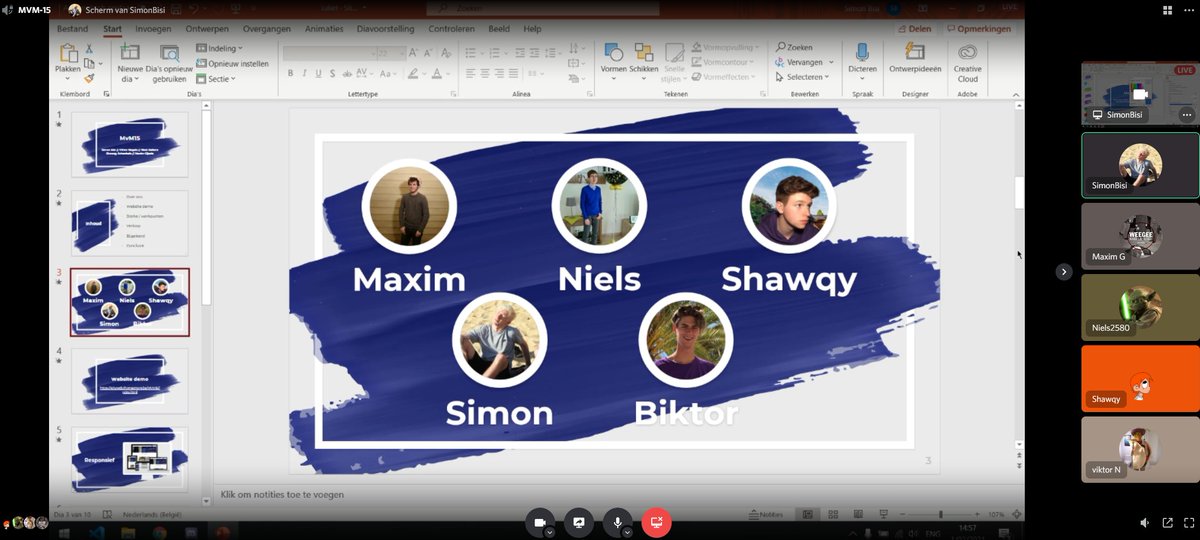Click the meeting volume speaker icon
This screenshot has height=540, width=1200.
tap(1145, 522)
